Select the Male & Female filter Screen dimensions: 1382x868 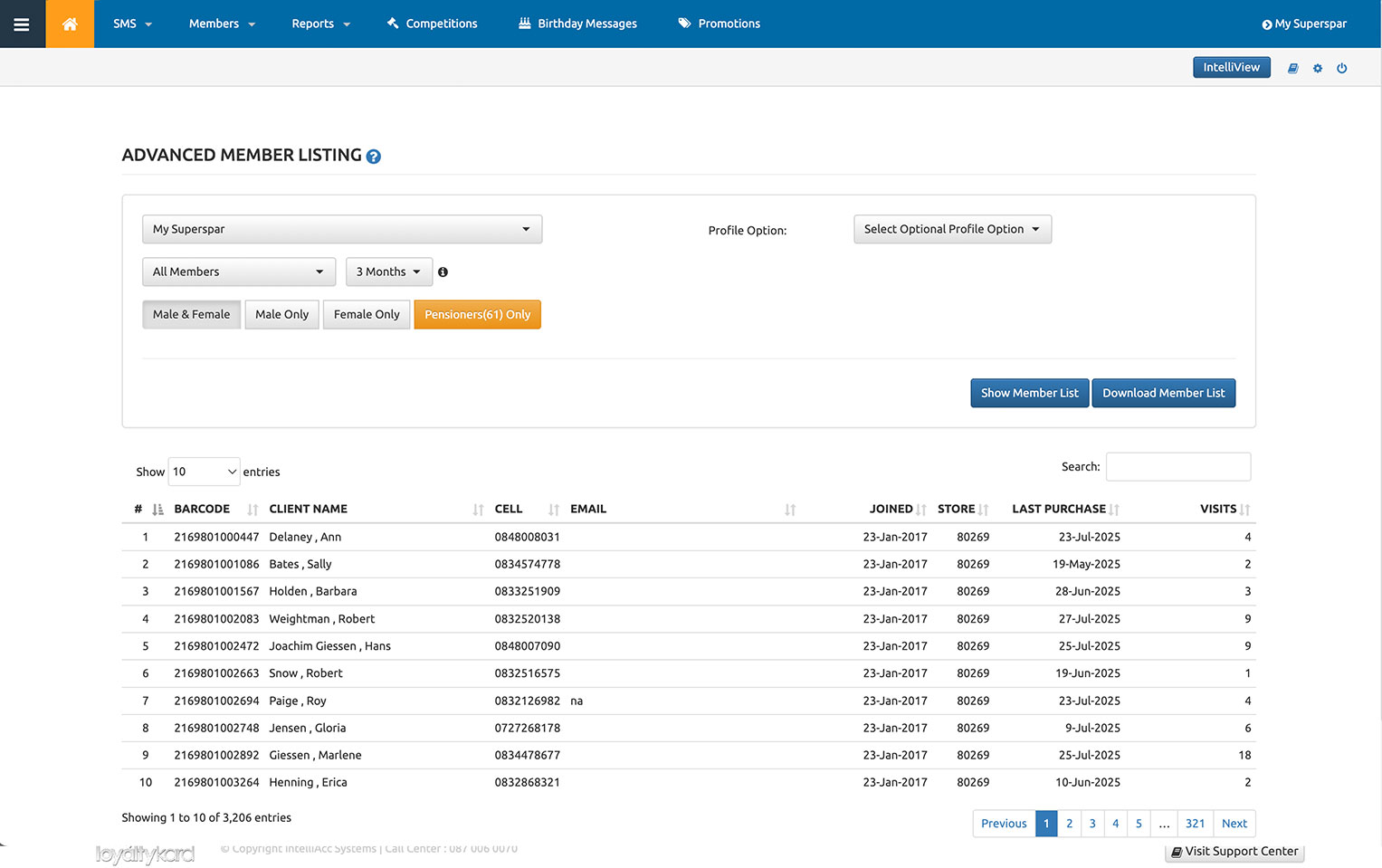pyautogui.click(x=192, y=314)
